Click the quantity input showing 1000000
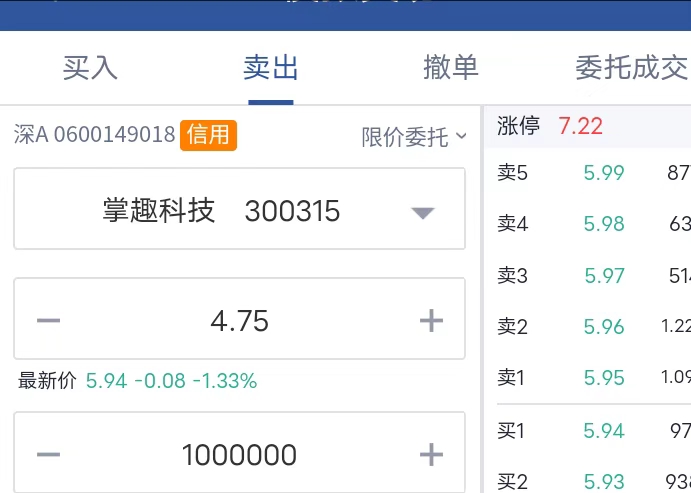691x493 pixels. tap(239, 454)
